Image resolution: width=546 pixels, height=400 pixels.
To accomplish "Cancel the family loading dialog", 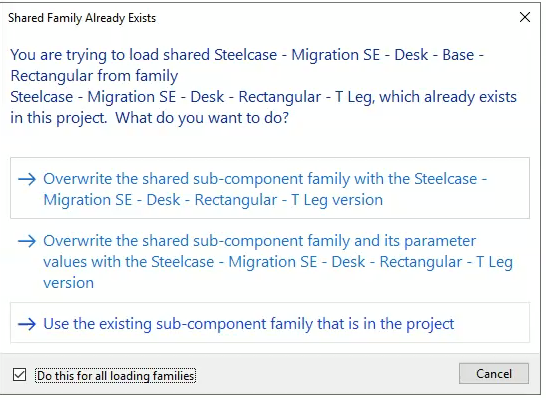I will coord(494,374).
